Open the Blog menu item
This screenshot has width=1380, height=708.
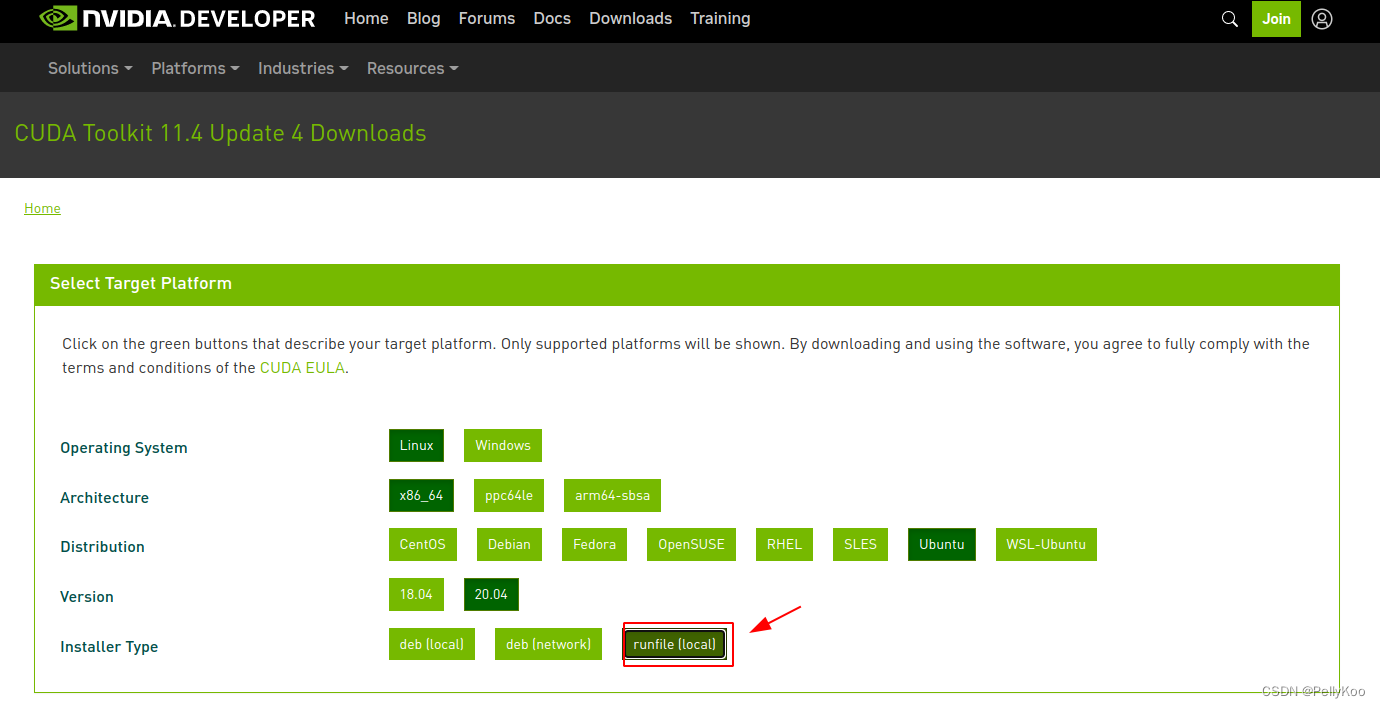tap(423, 18)
